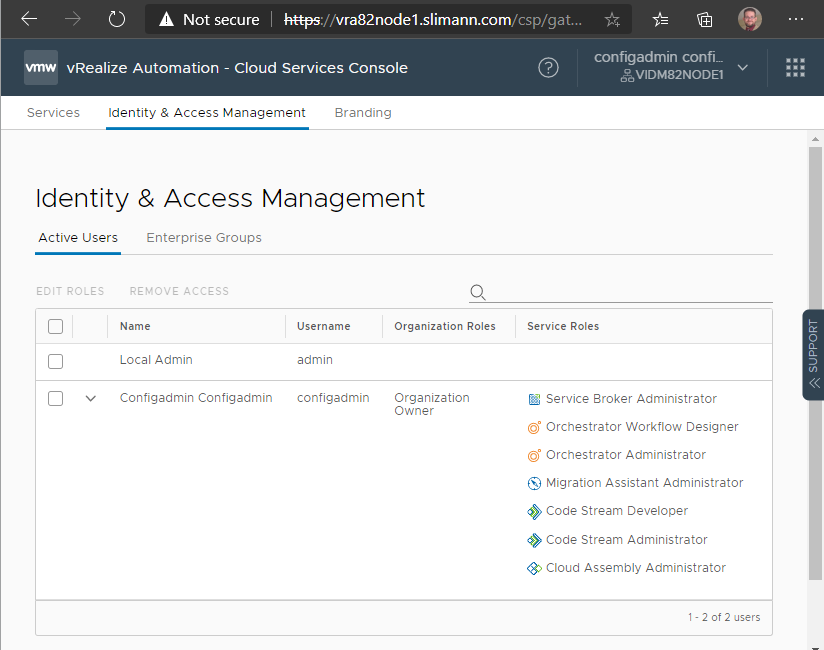Click the Orchestrator Workflow Designer text
This screenshot has width=824, height=650.
pyautogui.click(x=642, y=427)
